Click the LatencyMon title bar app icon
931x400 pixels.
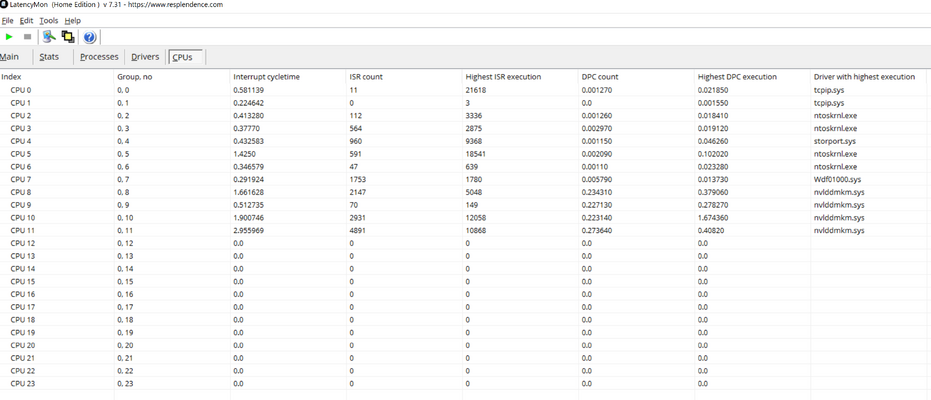coord(4,4)
